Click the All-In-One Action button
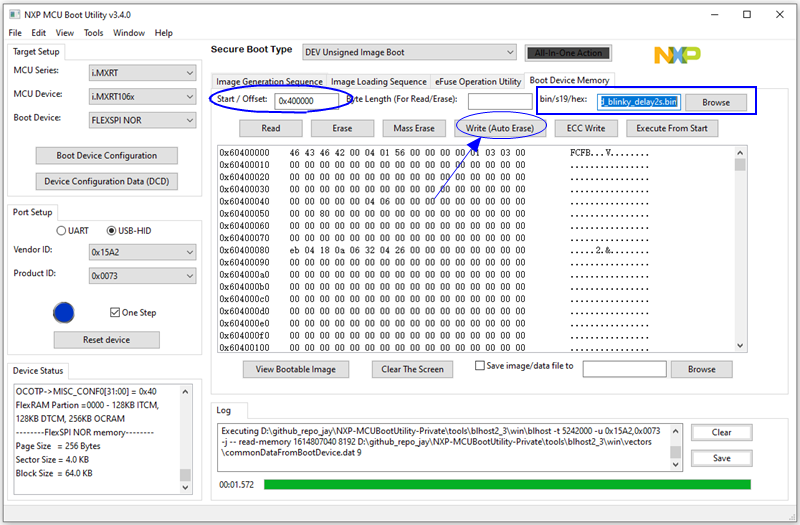The image size is (800, 525). click(x=568, y=53)
